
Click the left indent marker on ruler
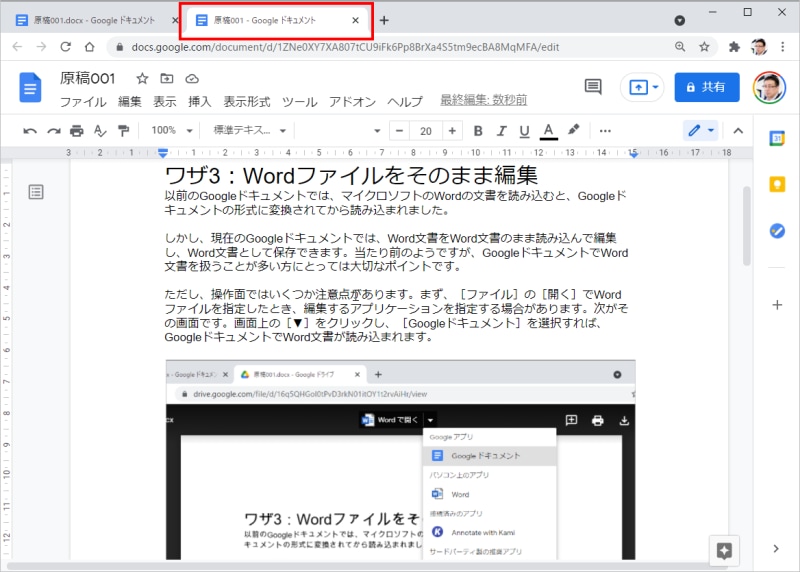[x=163, y=153]
